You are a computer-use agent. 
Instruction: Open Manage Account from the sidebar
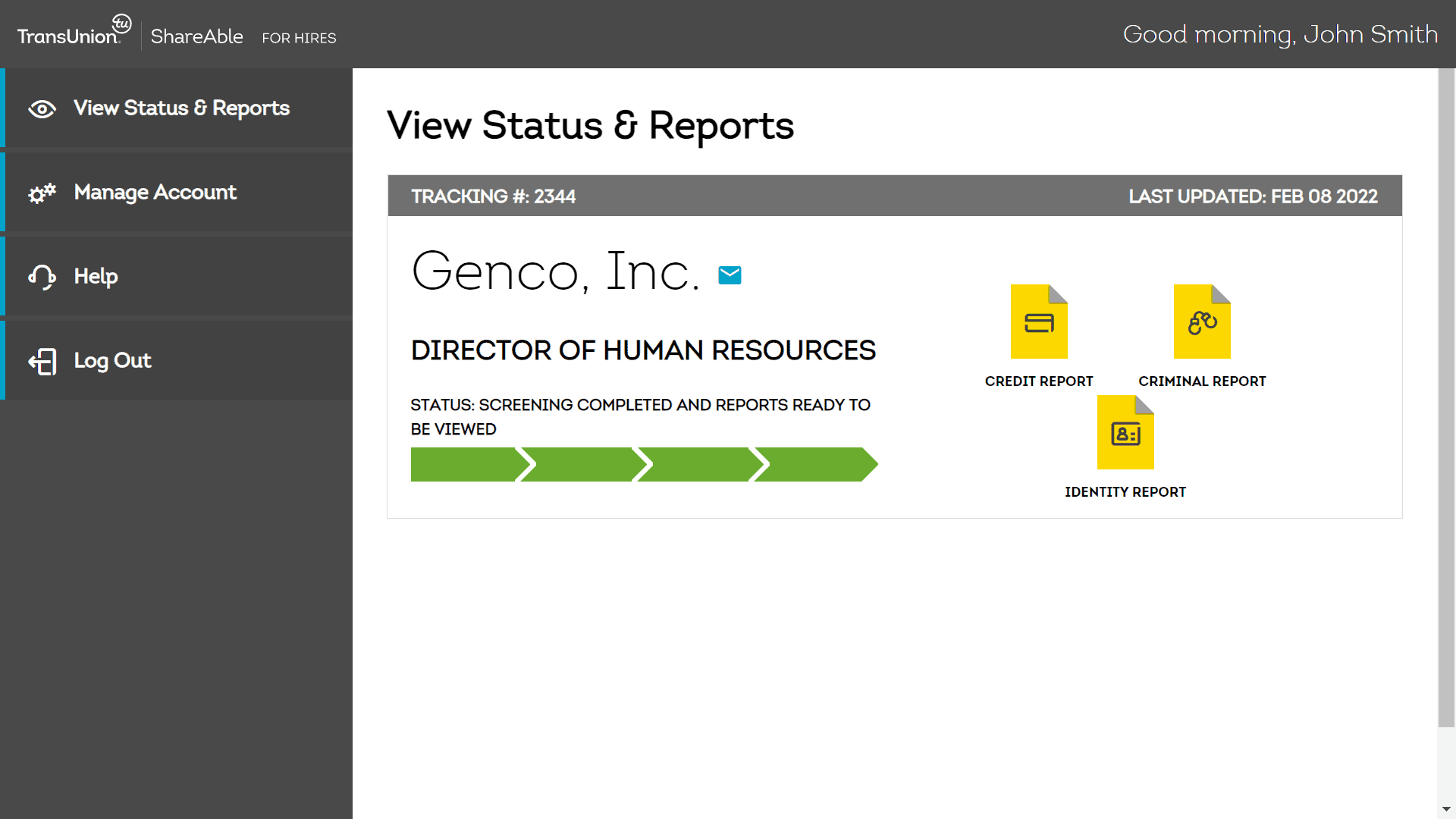coord(155,193)
